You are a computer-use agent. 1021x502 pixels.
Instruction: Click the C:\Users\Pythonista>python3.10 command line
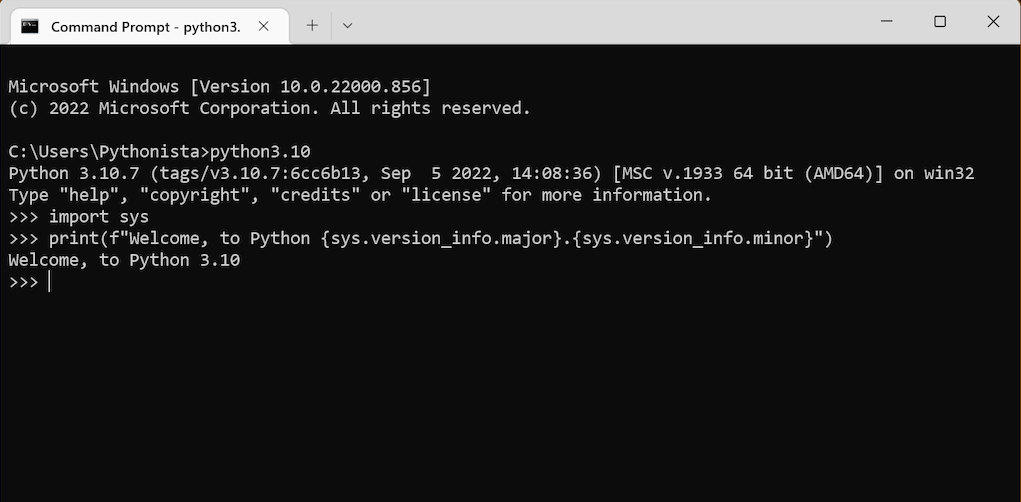(159, 152)
